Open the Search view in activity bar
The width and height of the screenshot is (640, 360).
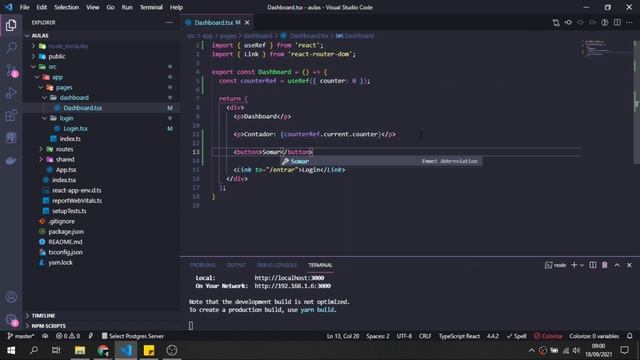pos(11,47)
